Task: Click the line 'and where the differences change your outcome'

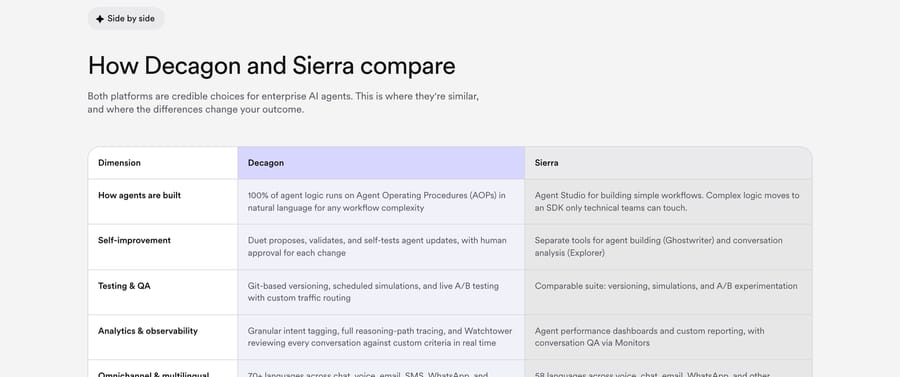Action: (196, 110)
